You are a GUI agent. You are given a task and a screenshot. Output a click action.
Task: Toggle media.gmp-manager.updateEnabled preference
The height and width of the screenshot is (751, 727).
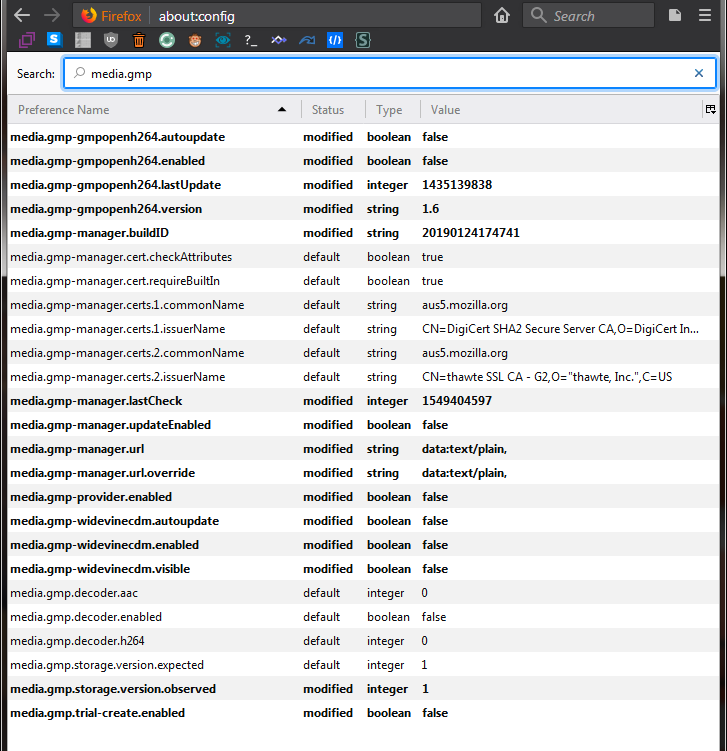(x=363, y=425)
